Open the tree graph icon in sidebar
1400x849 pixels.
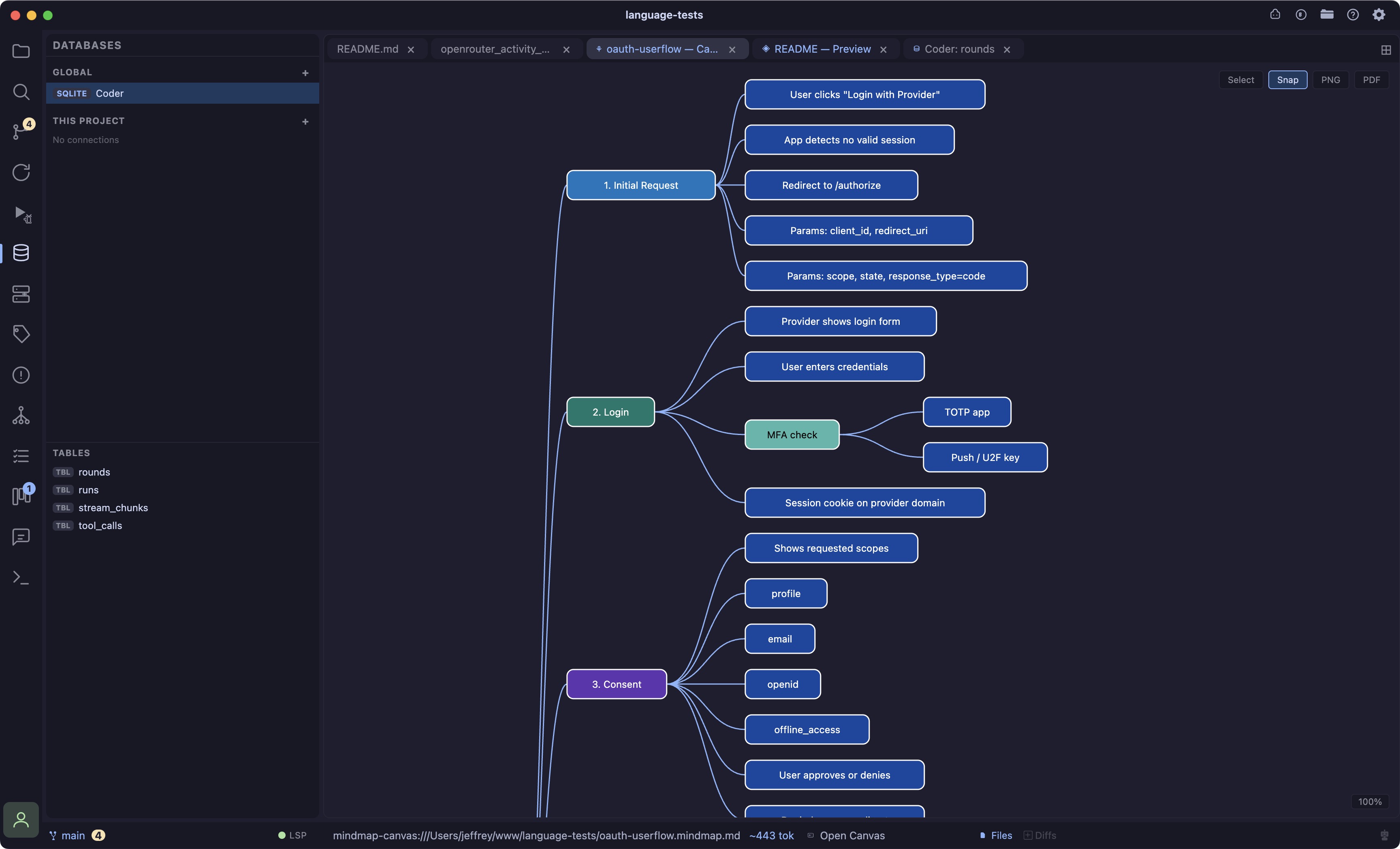tap(21, 416)
